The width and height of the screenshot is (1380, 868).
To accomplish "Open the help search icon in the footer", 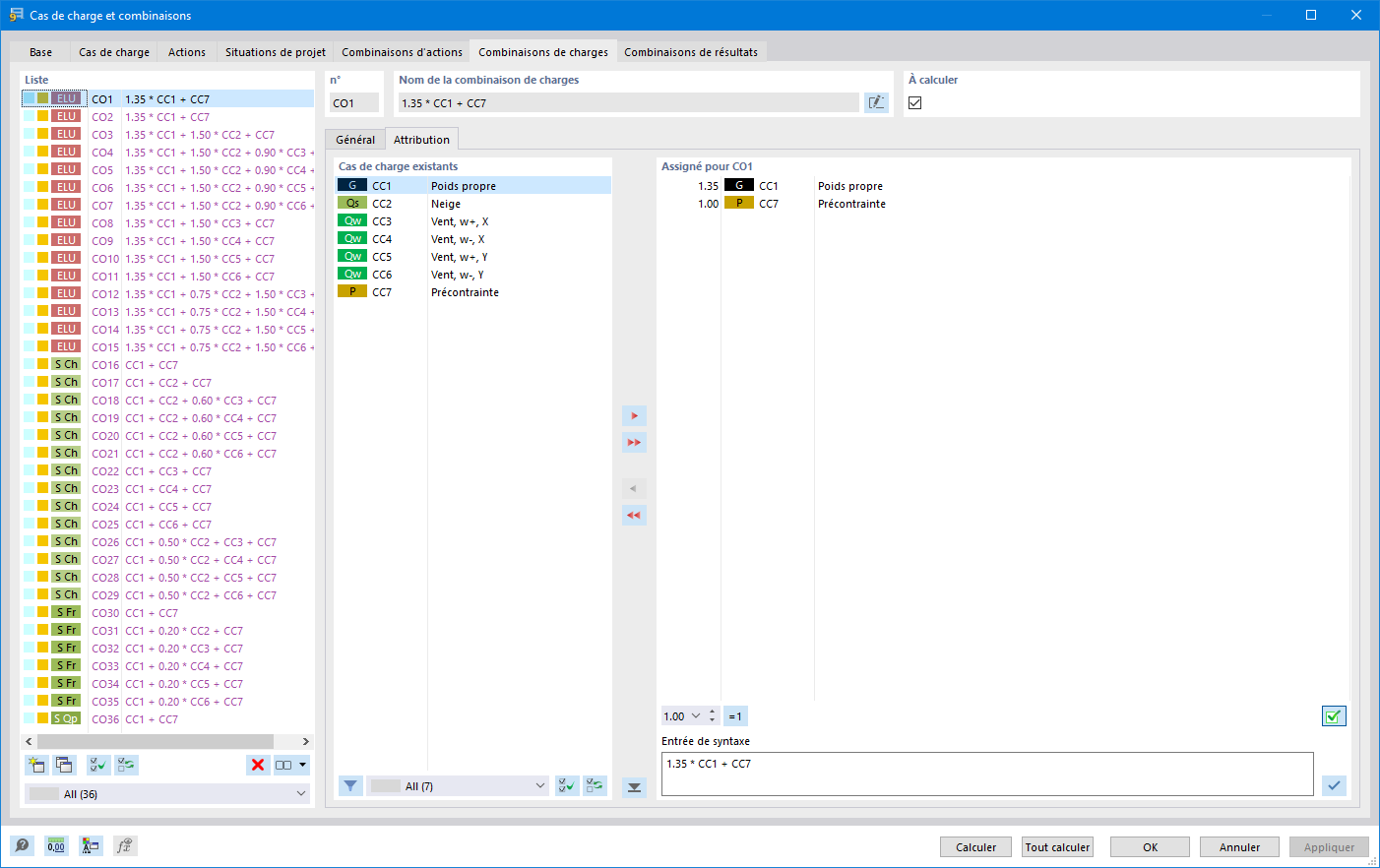I will pos(22,845).
